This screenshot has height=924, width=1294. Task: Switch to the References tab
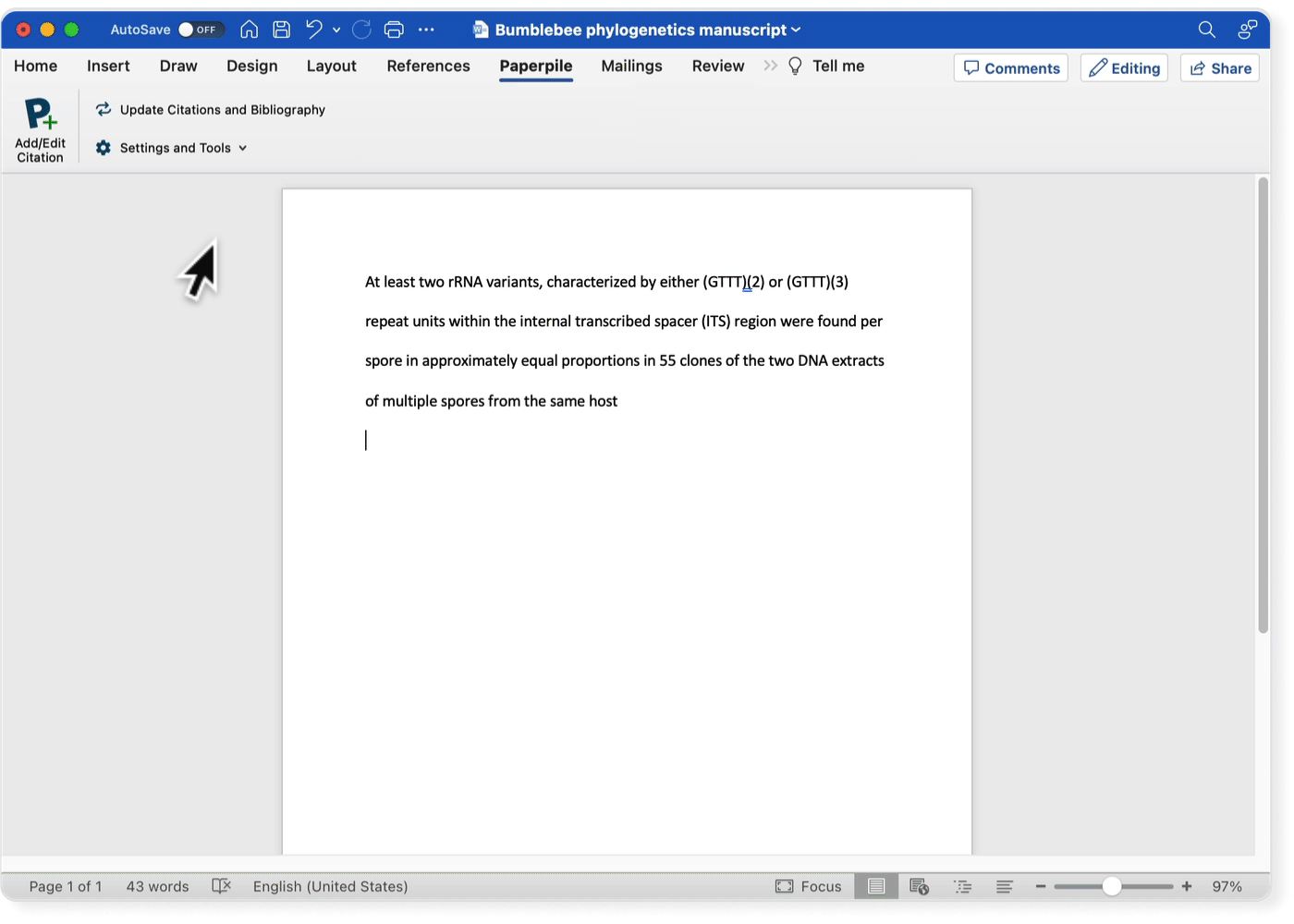pos(428,67)
